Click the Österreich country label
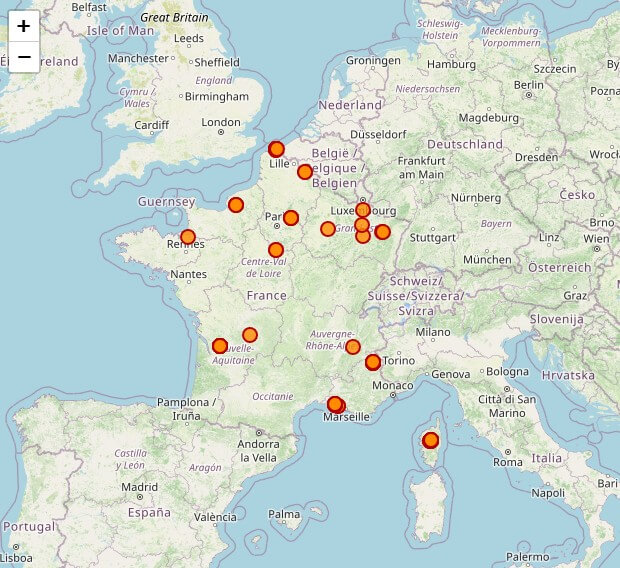 click(560, 268)
